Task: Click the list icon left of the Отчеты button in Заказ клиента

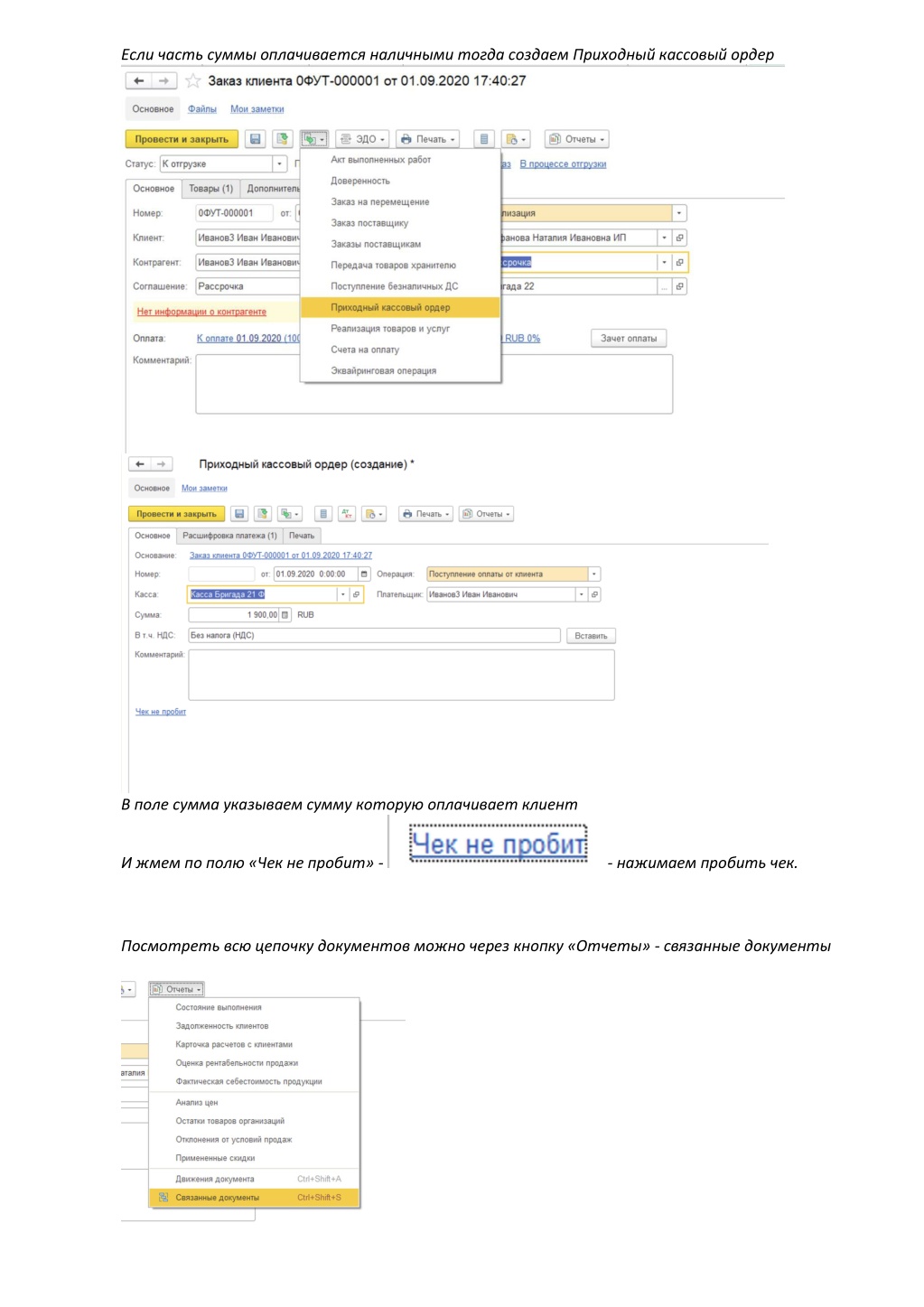Action: [484, 139]
